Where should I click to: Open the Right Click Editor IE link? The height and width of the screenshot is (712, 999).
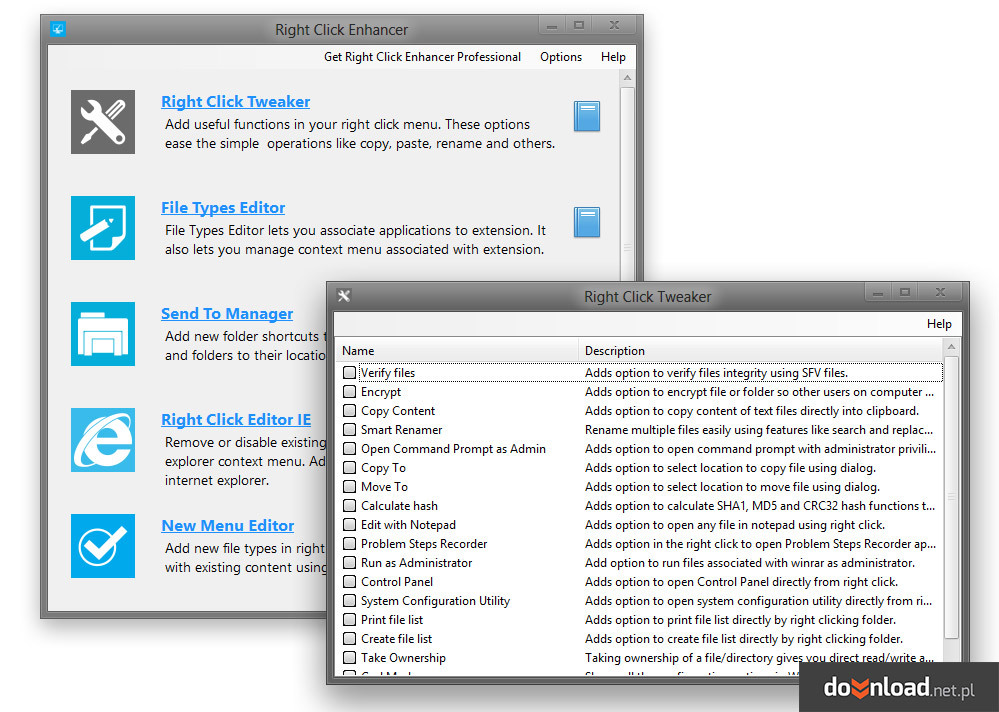(236, 420)
